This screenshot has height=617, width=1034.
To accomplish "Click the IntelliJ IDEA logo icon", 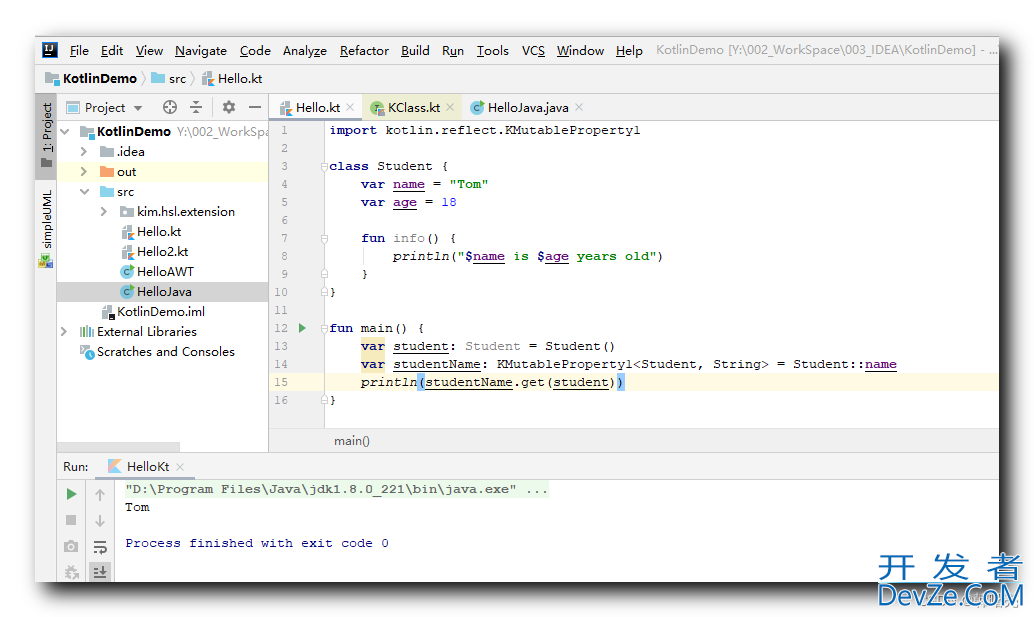I will pos(50,50).
